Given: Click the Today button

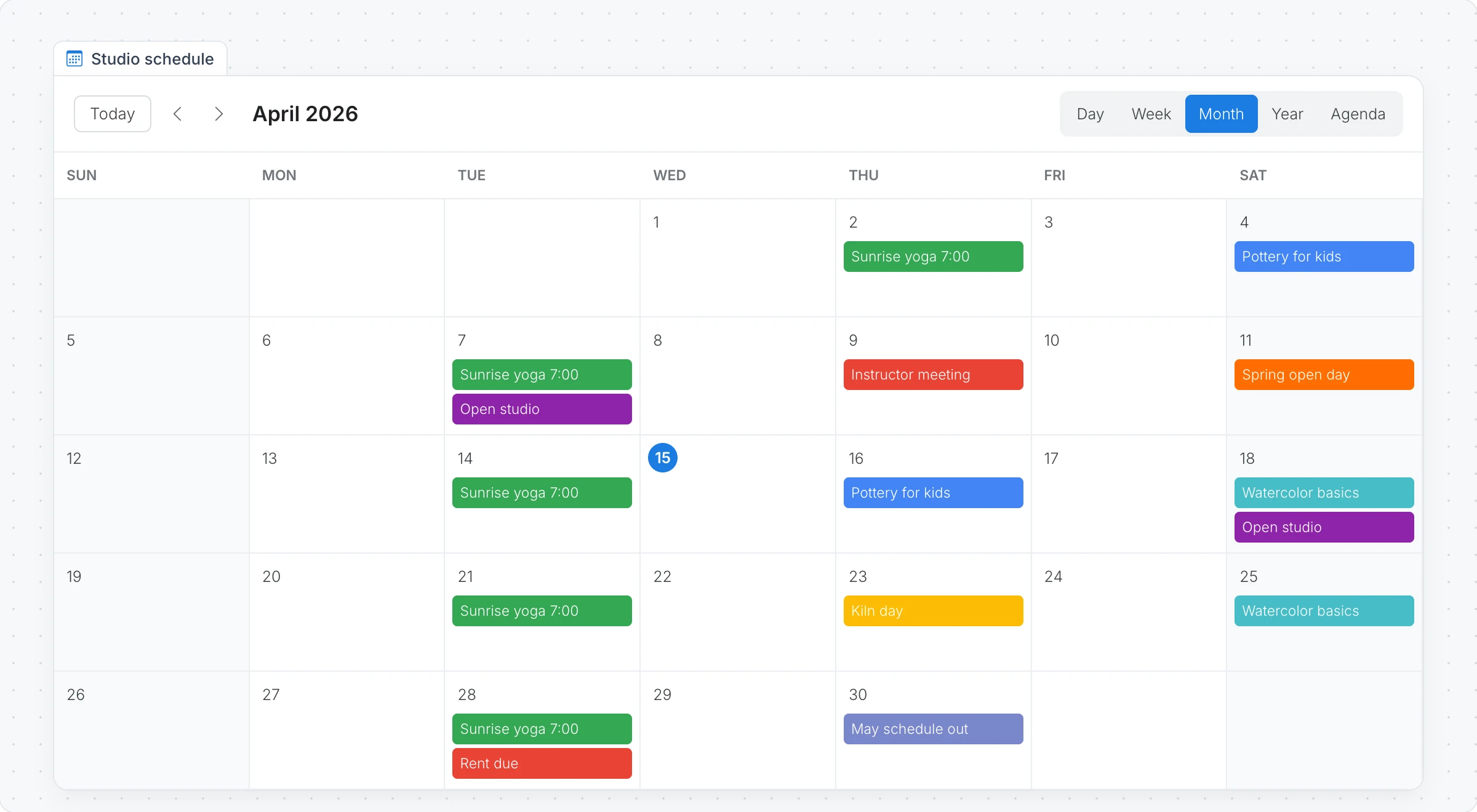Looking at the screenshot, I should 113,114.
